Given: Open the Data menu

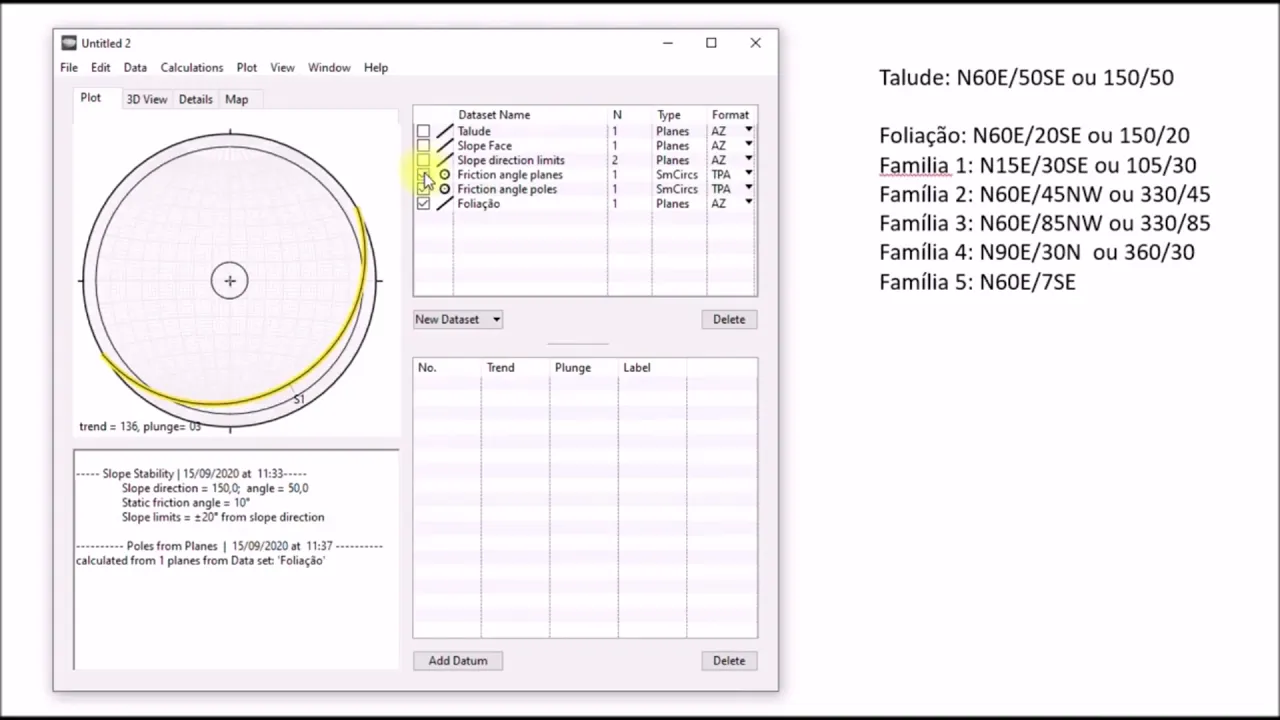Looking at the screenshot, I should tap(135, 68).
